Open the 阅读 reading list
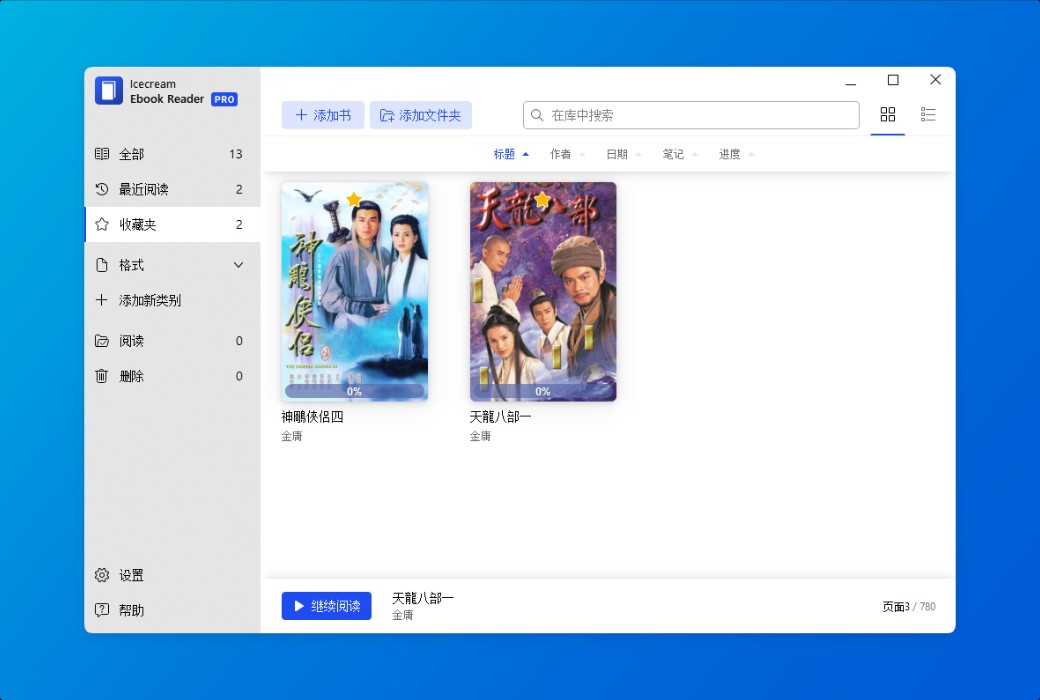This screenshot has width=1040, height=700. (131, 340)
